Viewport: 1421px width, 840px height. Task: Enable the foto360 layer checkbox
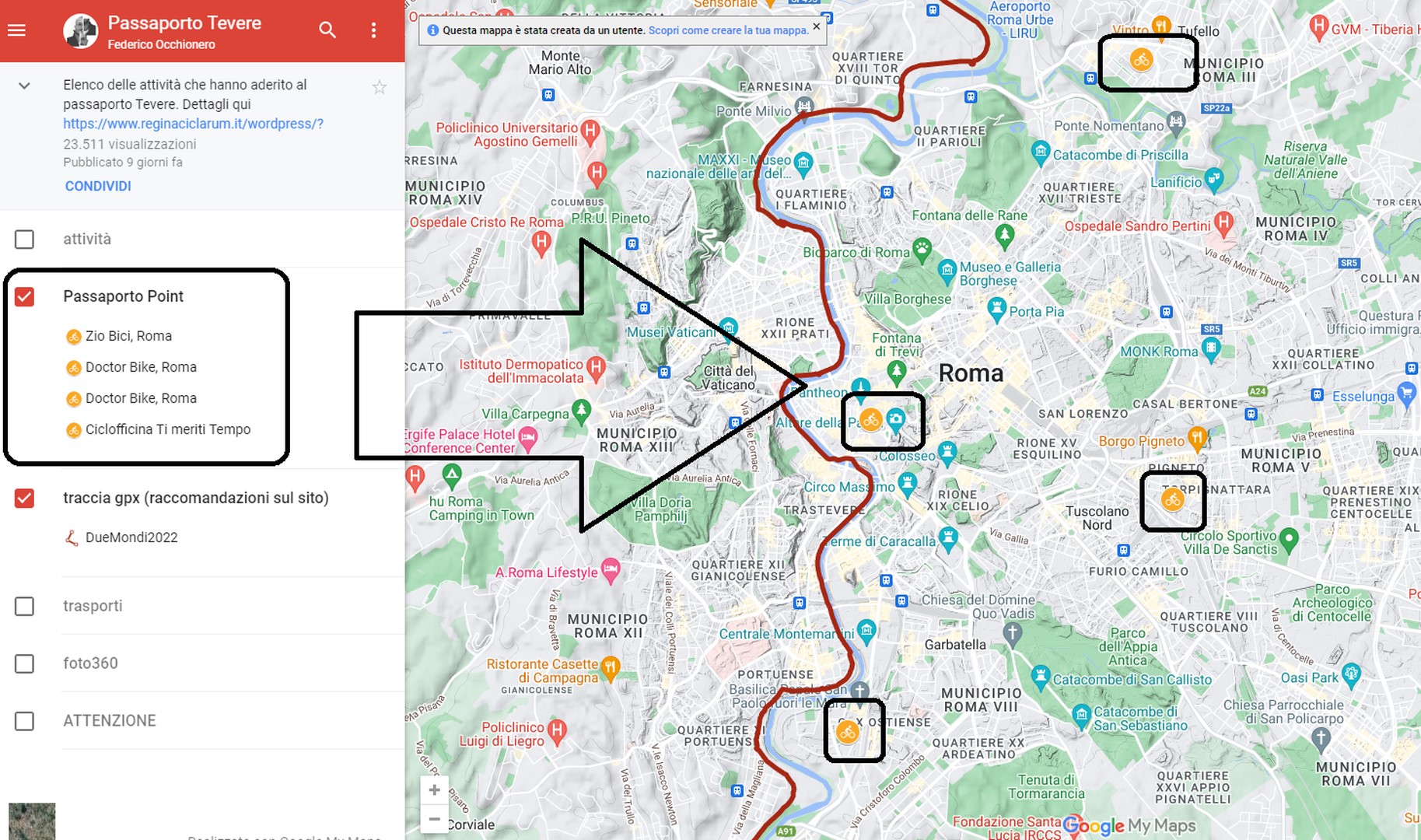(24, 663)
